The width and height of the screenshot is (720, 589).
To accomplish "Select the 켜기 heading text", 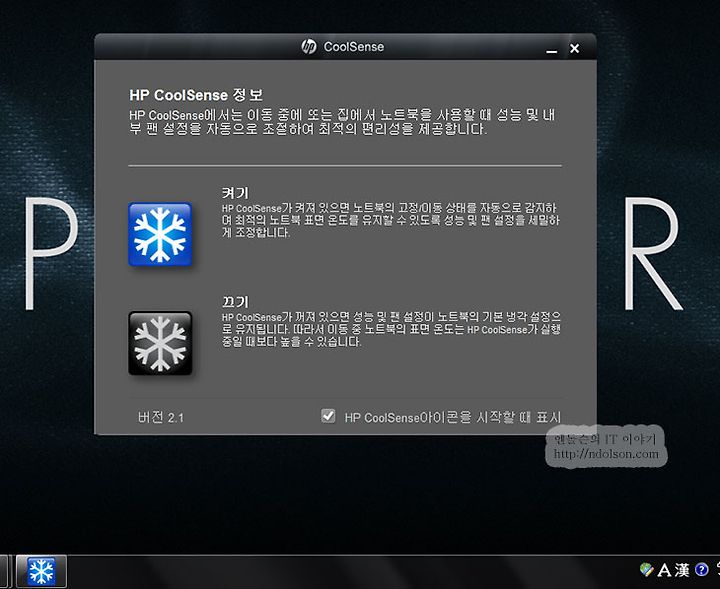I will point(235,193).
